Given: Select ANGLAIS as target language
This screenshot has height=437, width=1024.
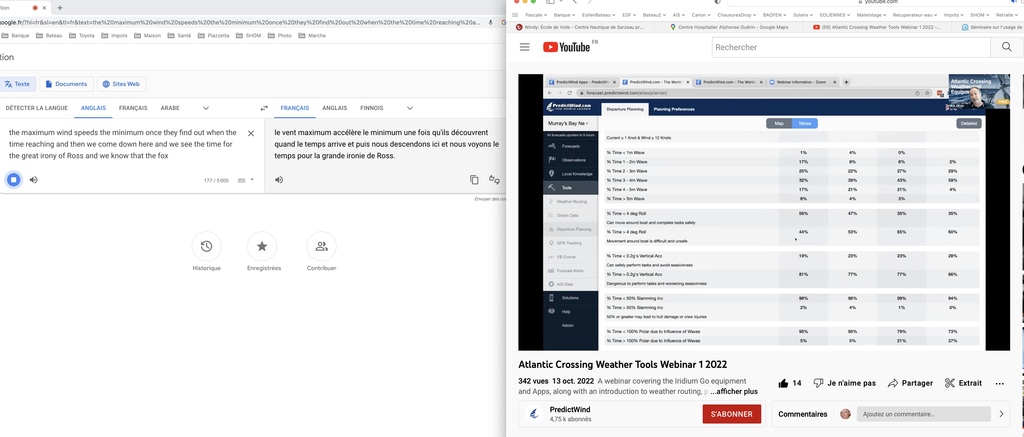Looking at the screenshot, I should point(334,108).
